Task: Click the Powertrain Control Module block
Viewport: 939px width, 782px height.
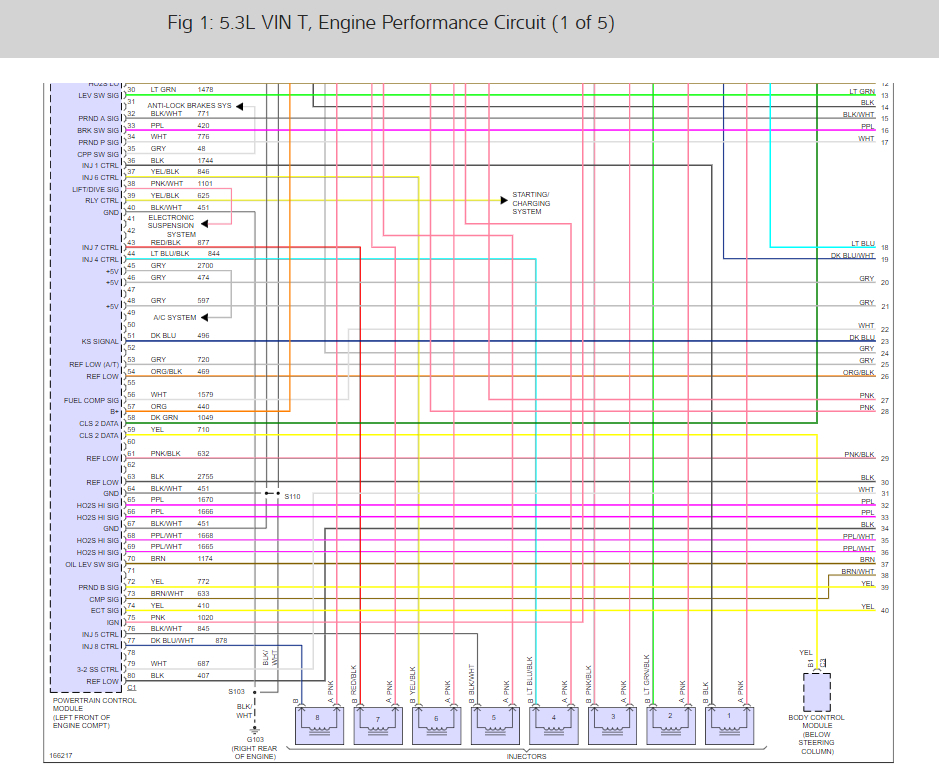Action: click(87, 387)
